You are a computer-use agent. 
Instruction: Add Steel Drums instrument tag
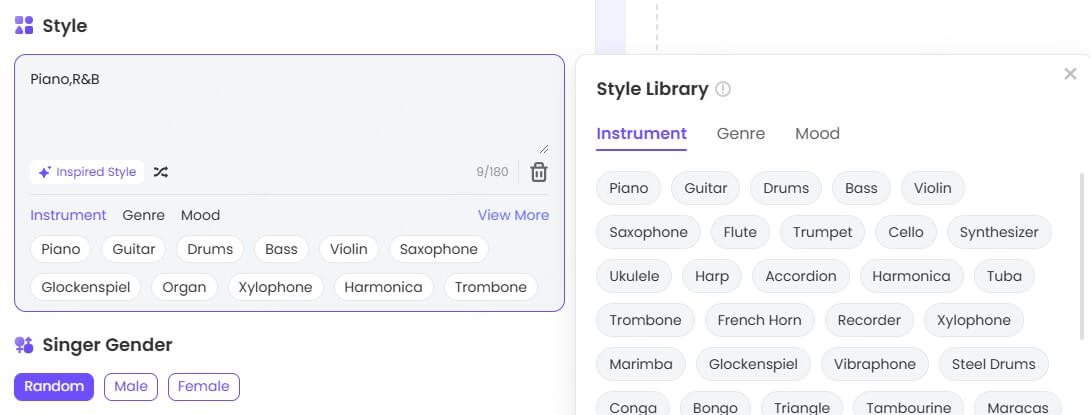(x=993, y=364)
